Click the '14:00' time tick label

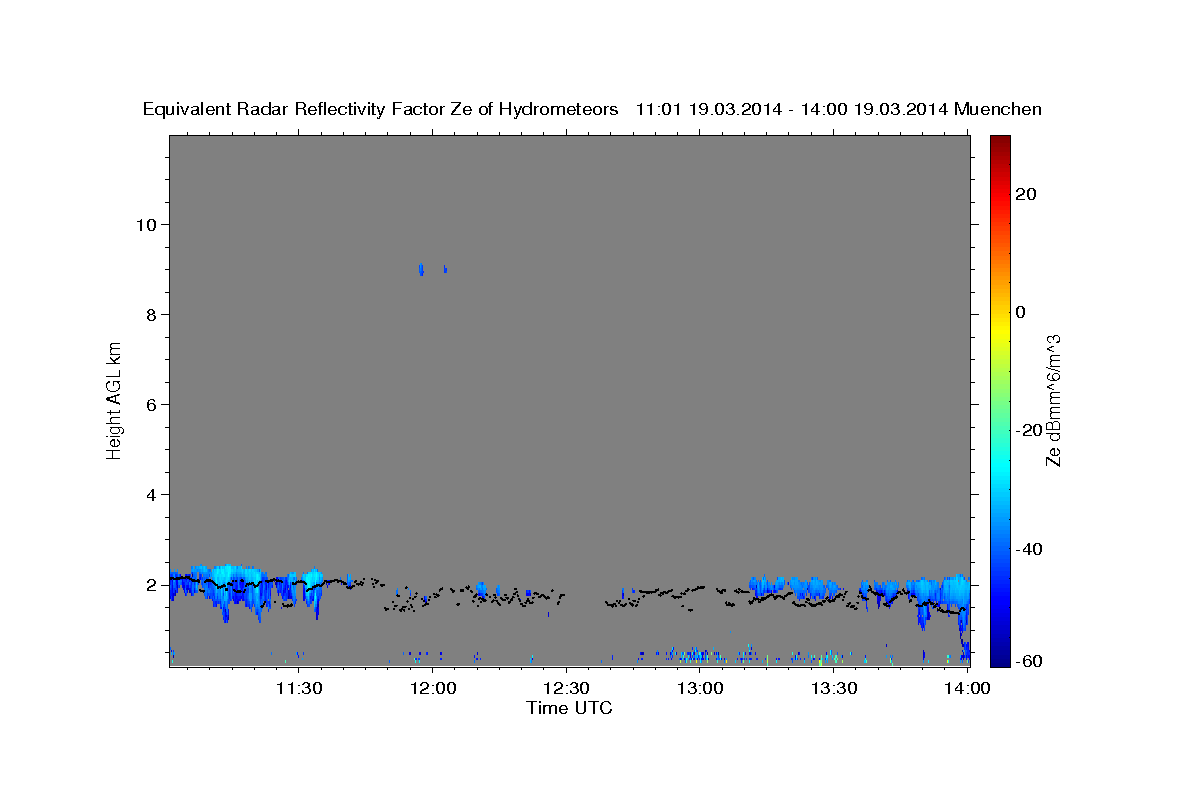pyautogui.click(x=967, y=688)
